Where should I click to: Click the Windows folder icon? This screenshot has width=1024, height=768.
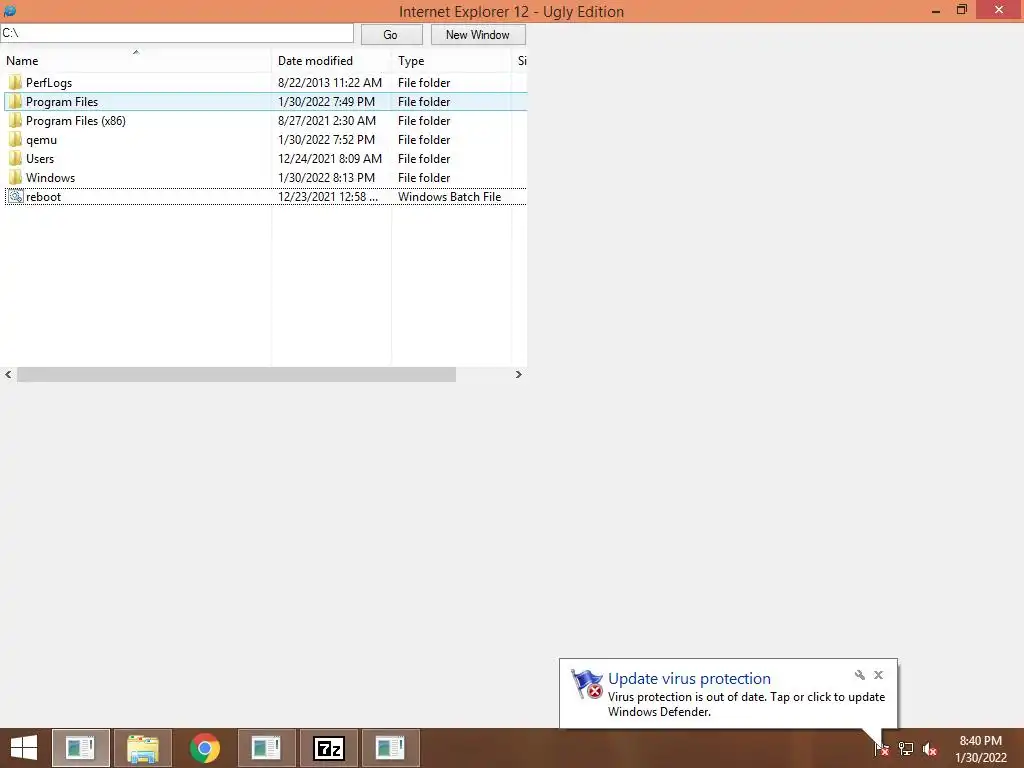pyautogui.click(x=15, y=178)
